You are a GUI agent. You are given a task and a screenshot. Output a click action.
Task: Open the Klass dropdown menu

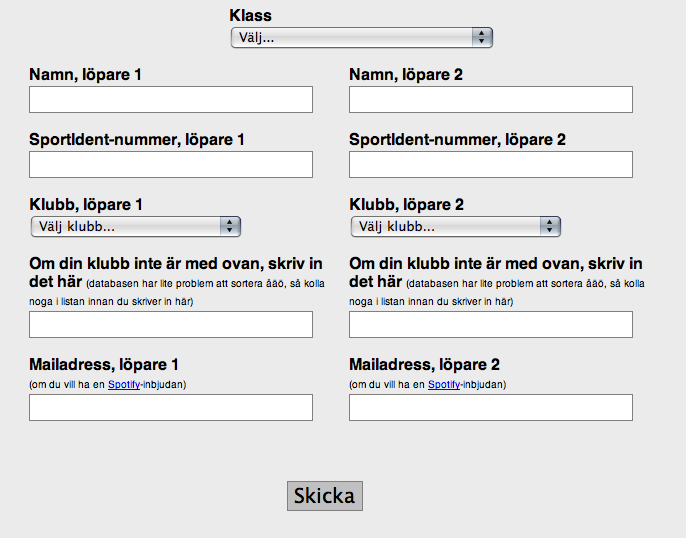point(362,38)
